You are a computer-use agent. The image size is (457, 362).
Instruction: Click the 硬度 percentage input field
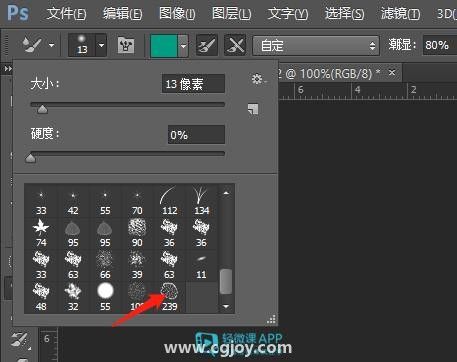[x=196, y=135]
